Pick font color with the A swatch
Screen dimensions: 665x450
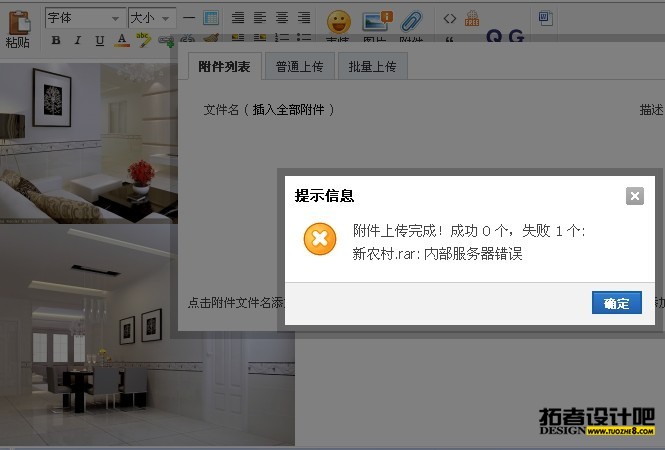[x=122, y=41]
